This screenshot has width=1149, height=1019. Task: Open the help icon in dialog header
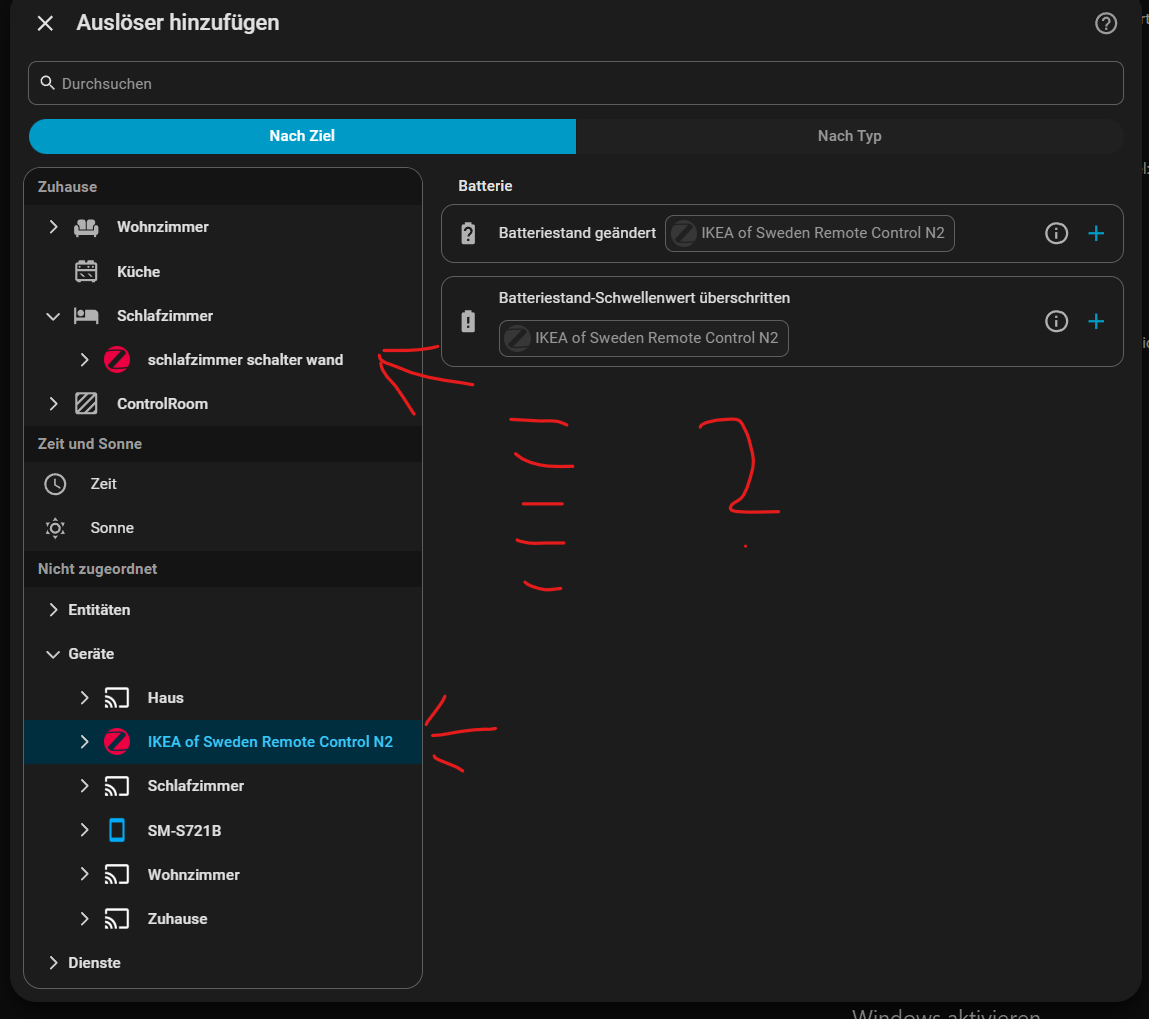[x=1105, y=23]
